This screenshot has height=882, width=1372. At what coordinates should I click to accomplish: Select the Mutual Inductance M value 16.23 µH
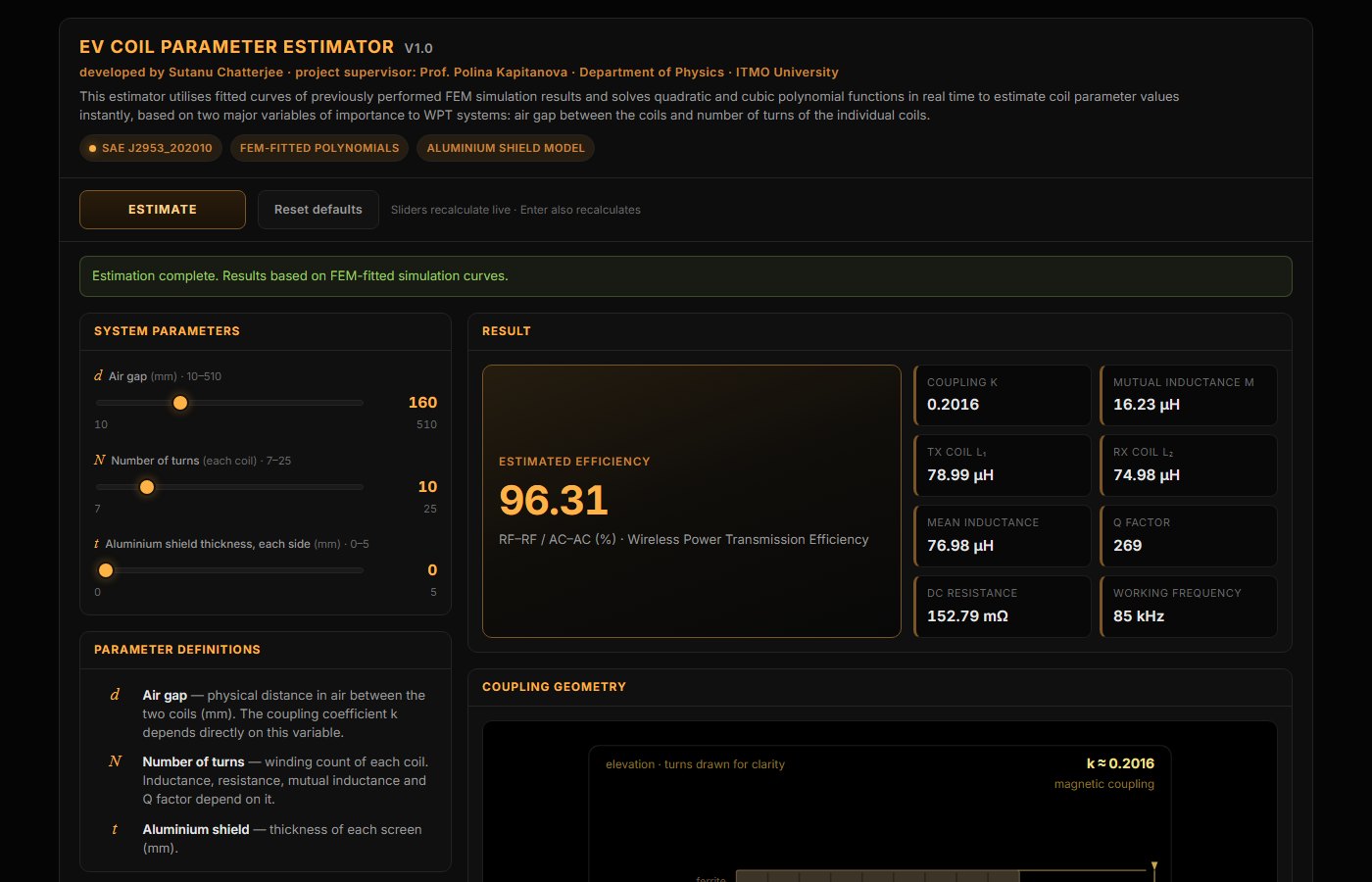coord(1147,405)
